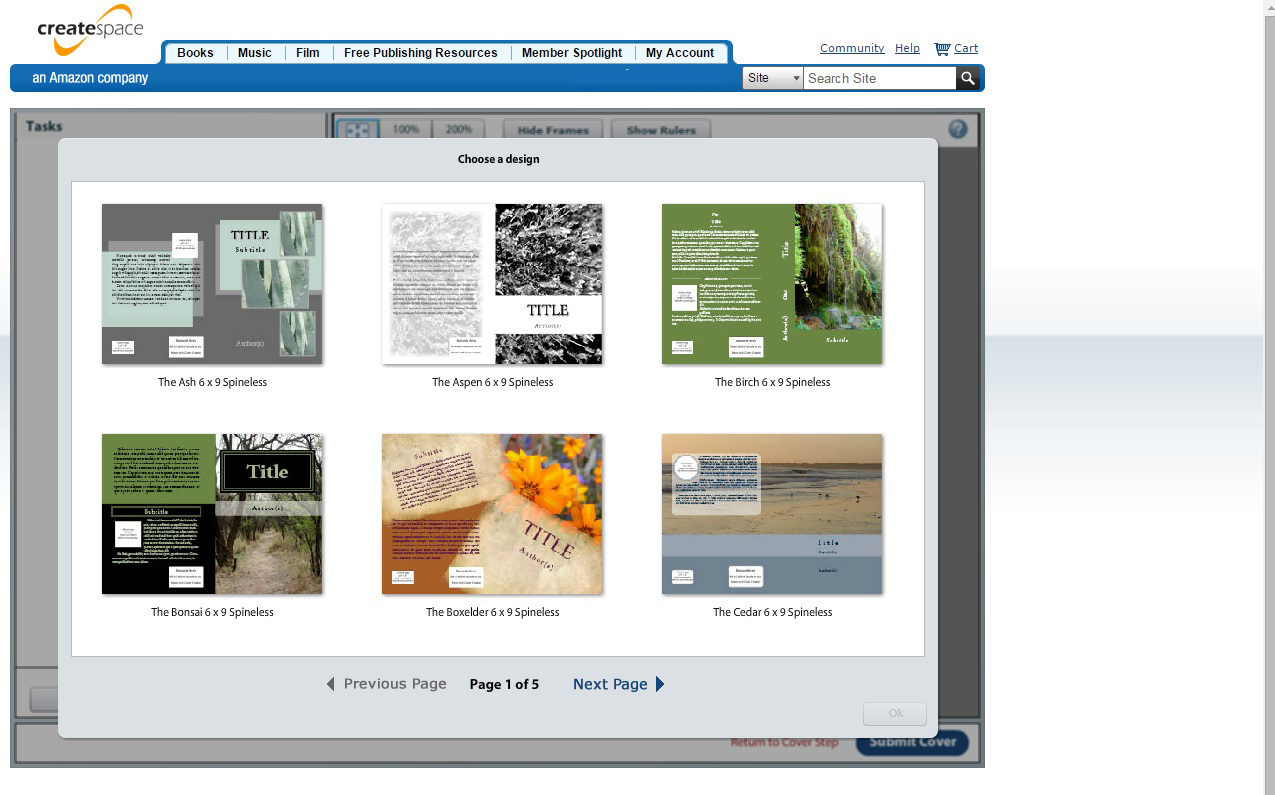
Task: Click the Previous Page arrow icon
Action: click(x=331, y=684)
